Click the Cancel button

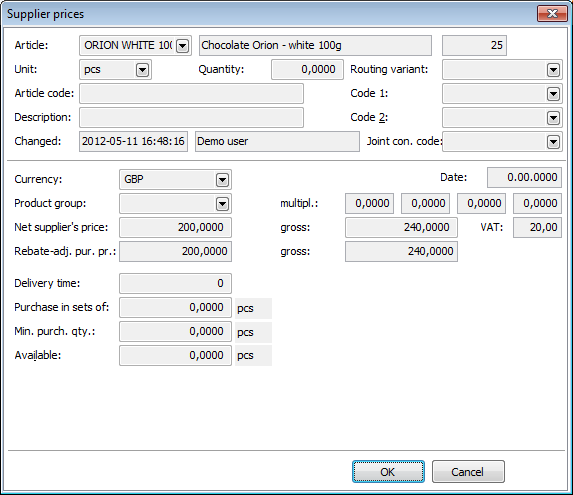(468, 472)
